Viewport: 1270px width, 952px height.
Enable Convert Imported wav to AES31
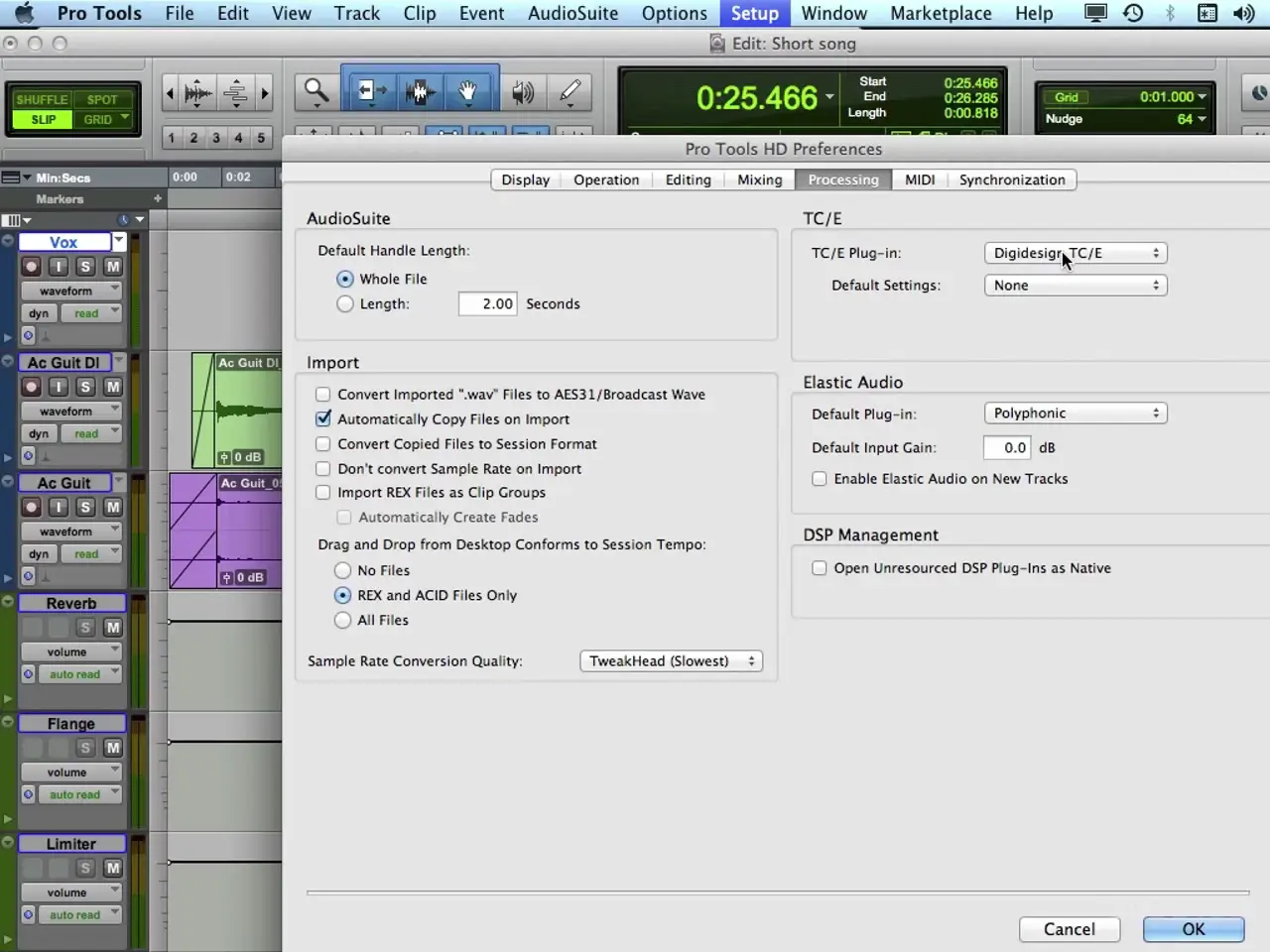click(x=322, y=394)
